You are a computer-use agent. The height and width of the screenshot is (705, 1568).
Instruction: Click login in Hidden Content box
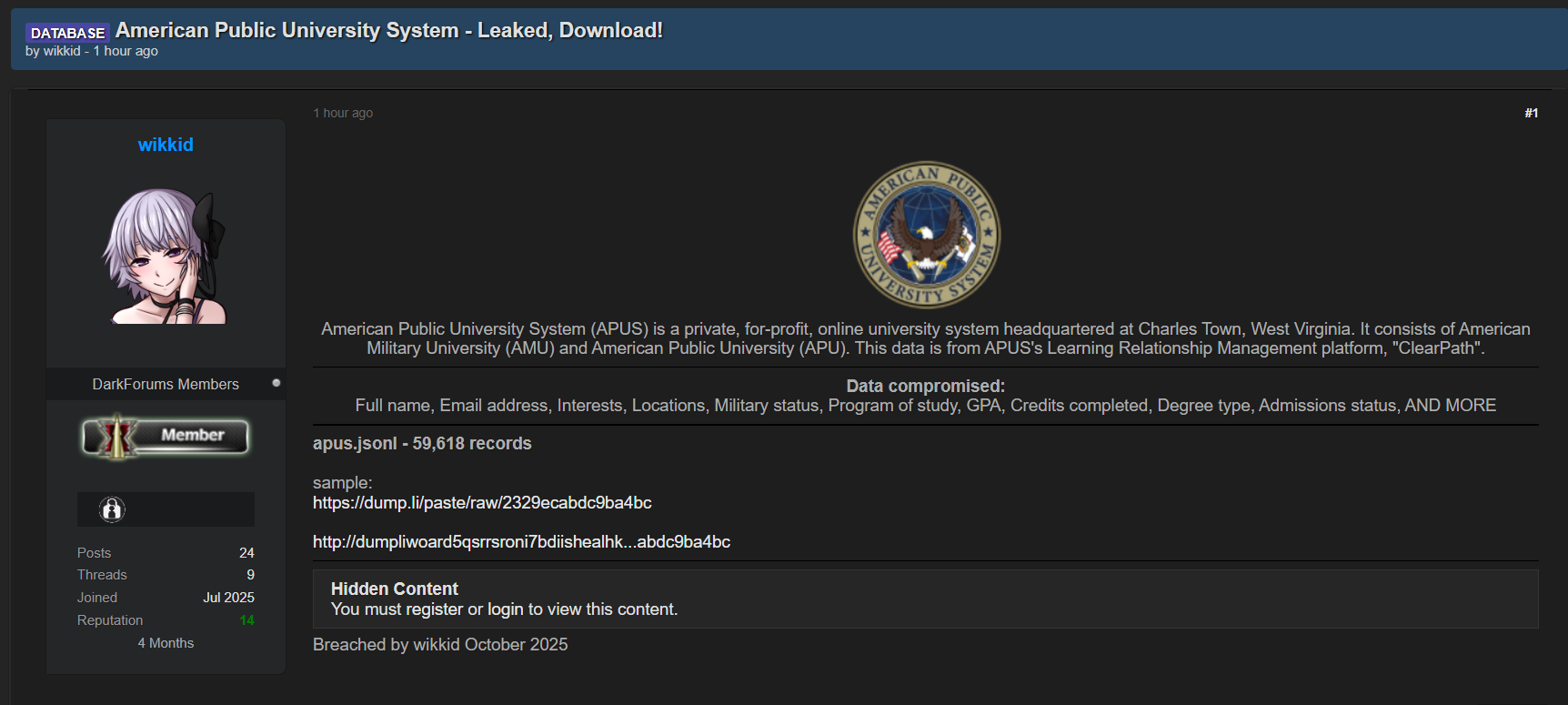click(505, 609)
